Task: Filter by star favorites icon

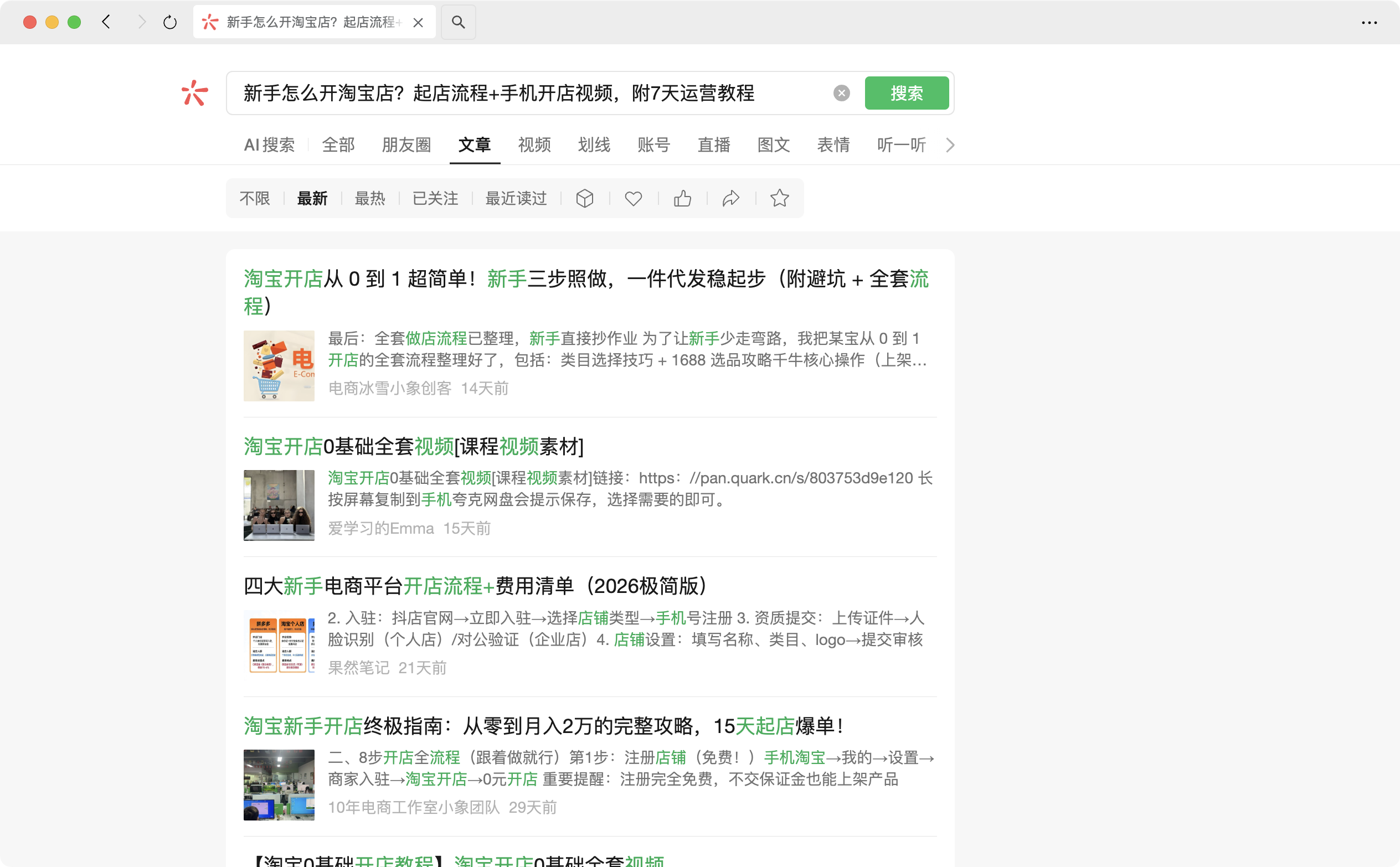Action: pyautogui.click(x=779, y=198)
